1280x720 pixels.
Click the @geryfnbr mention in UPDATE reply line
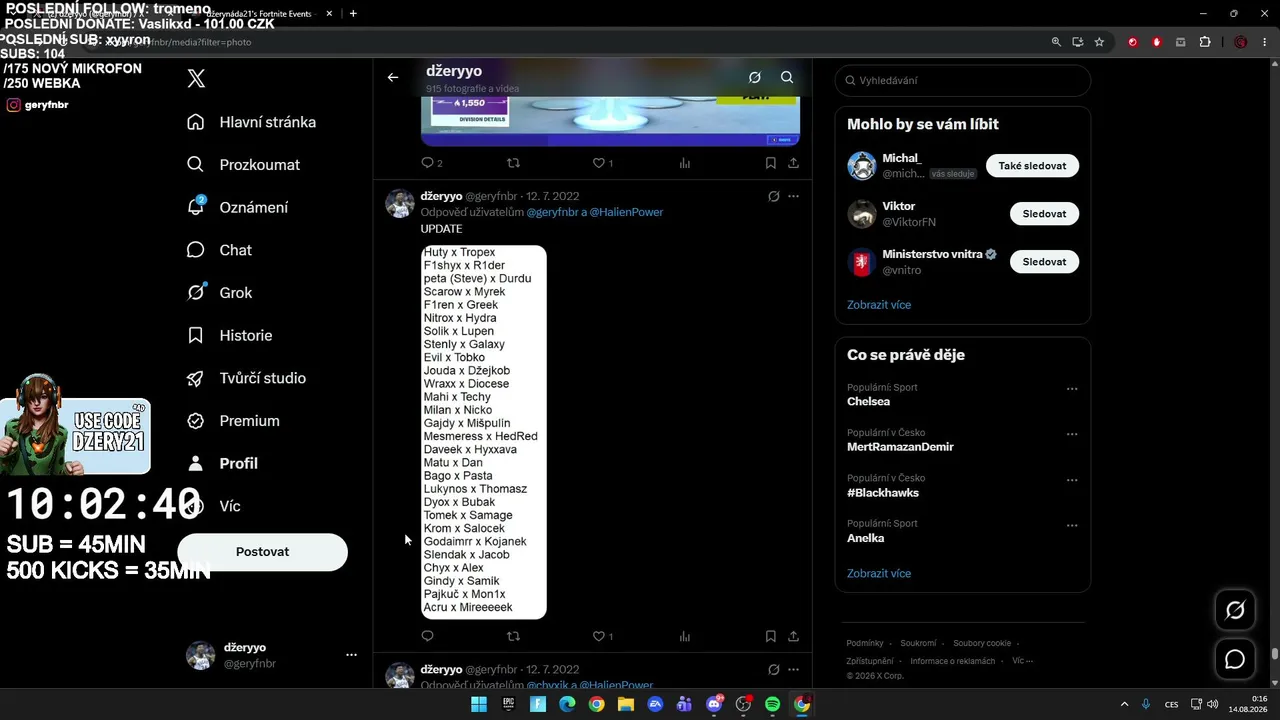(552, 212)
